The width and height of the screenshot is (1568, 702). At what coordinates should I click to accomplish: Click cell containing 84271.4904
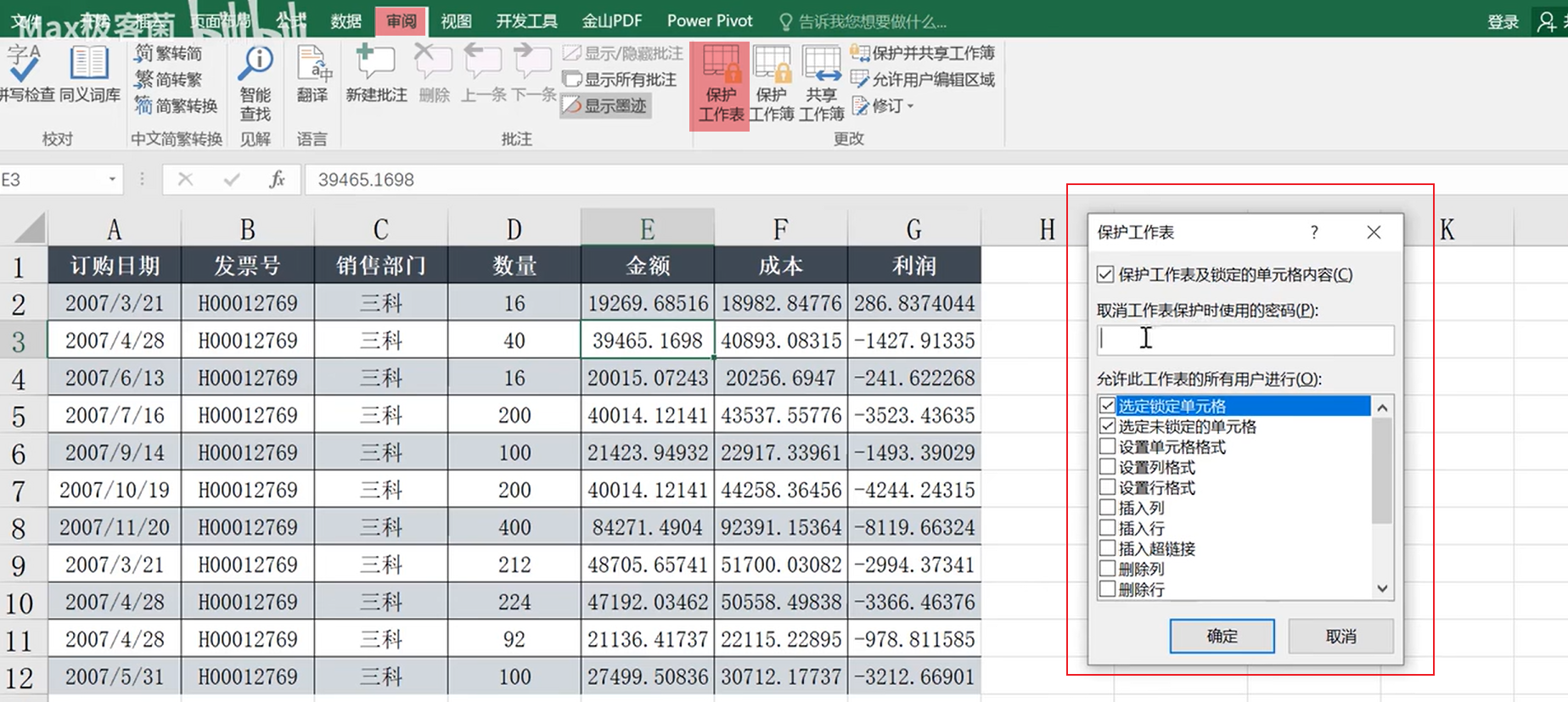[648, 527]
